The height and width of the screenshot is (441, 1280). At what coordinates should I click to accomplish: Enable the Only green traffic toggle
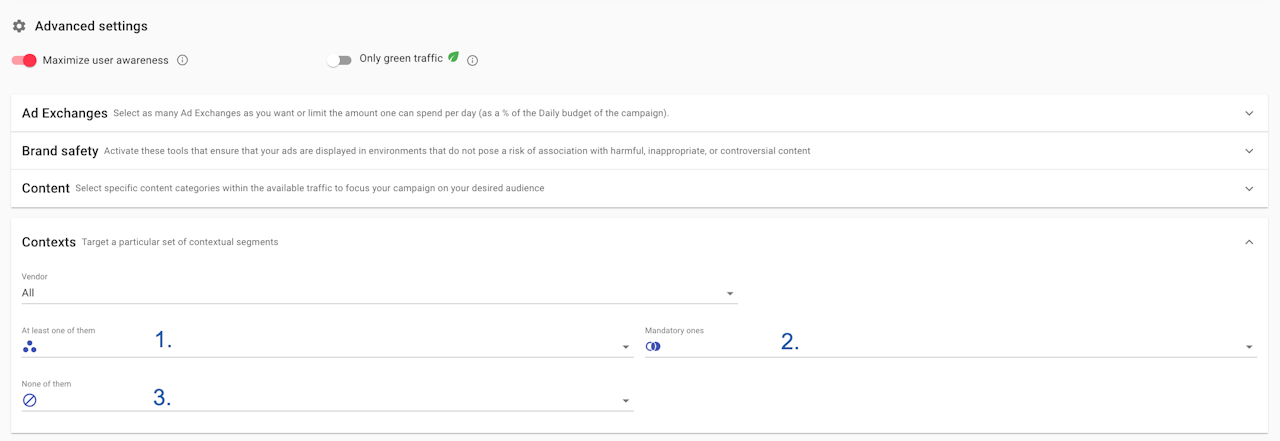[339, 60]
